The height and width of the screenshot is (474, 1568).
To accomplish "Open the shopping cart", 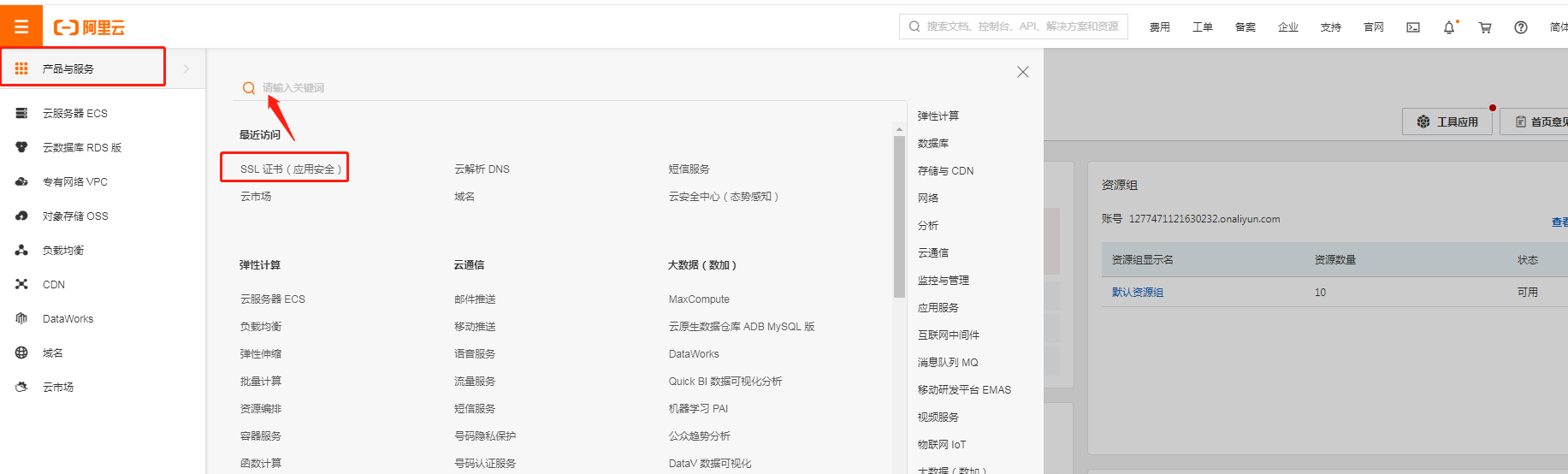I will (1485, 27).
